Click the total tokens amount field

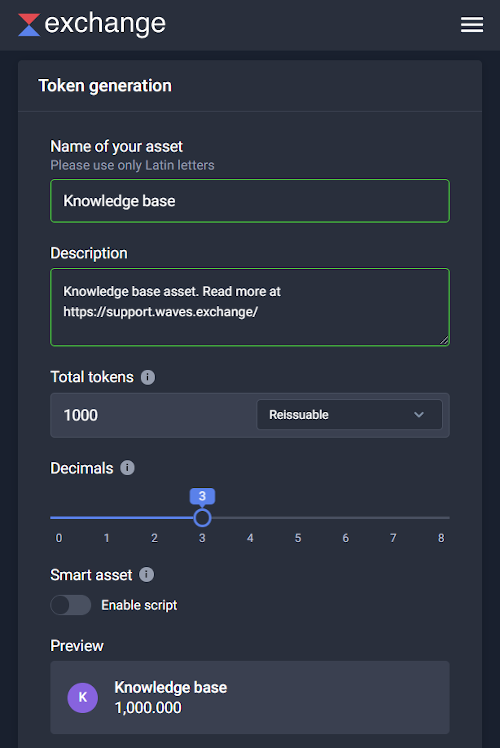click(x=153, y=415)
